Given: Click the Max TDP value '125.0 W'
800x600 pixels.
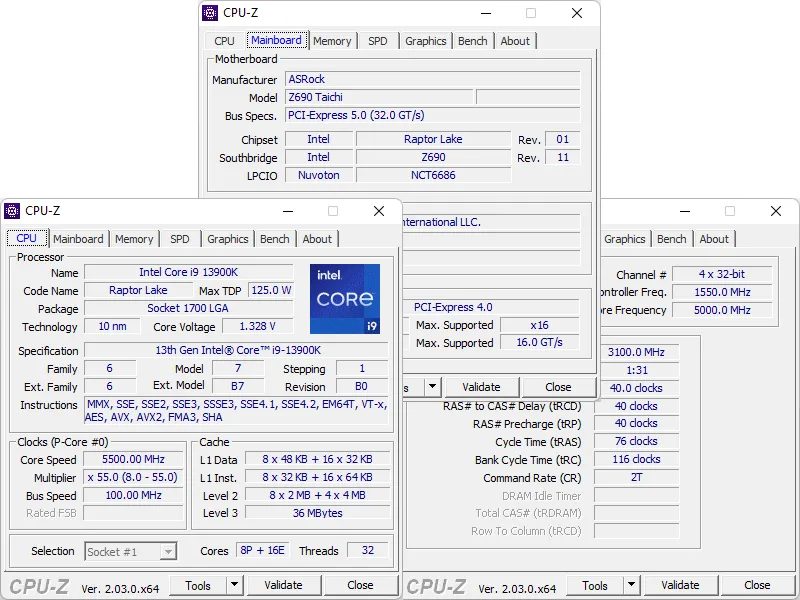Looking at the screenshot, I should click(x=271, y=290).
